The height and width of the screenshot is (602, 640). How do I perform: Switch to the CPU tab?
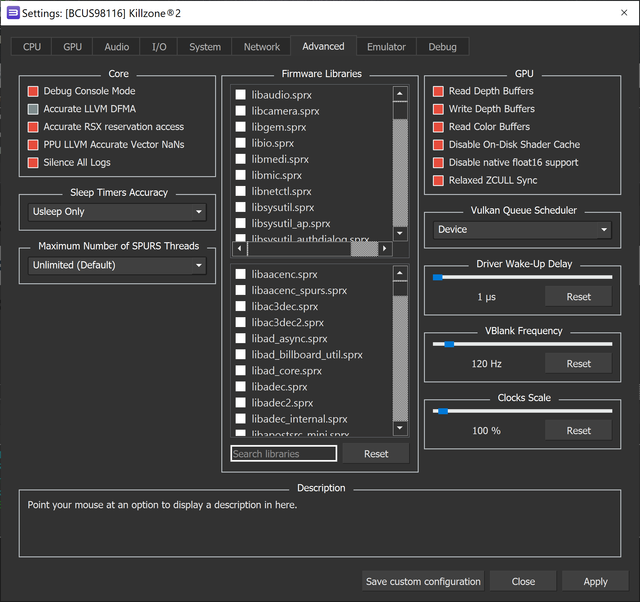click(x=31, y=47)
